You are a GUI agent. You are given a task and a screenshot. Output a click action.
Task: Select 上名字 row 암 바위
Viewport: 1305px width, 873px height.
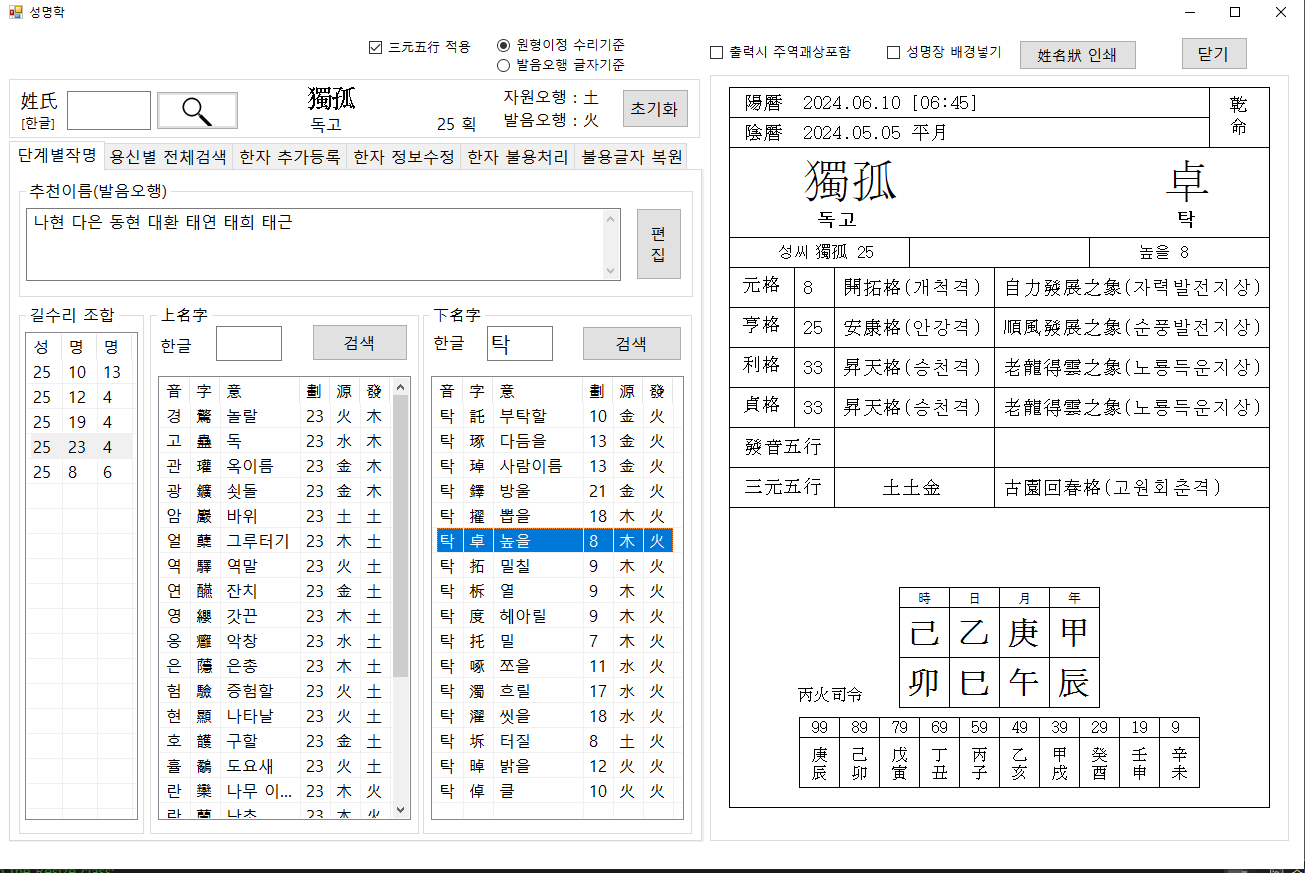point(276,516)
